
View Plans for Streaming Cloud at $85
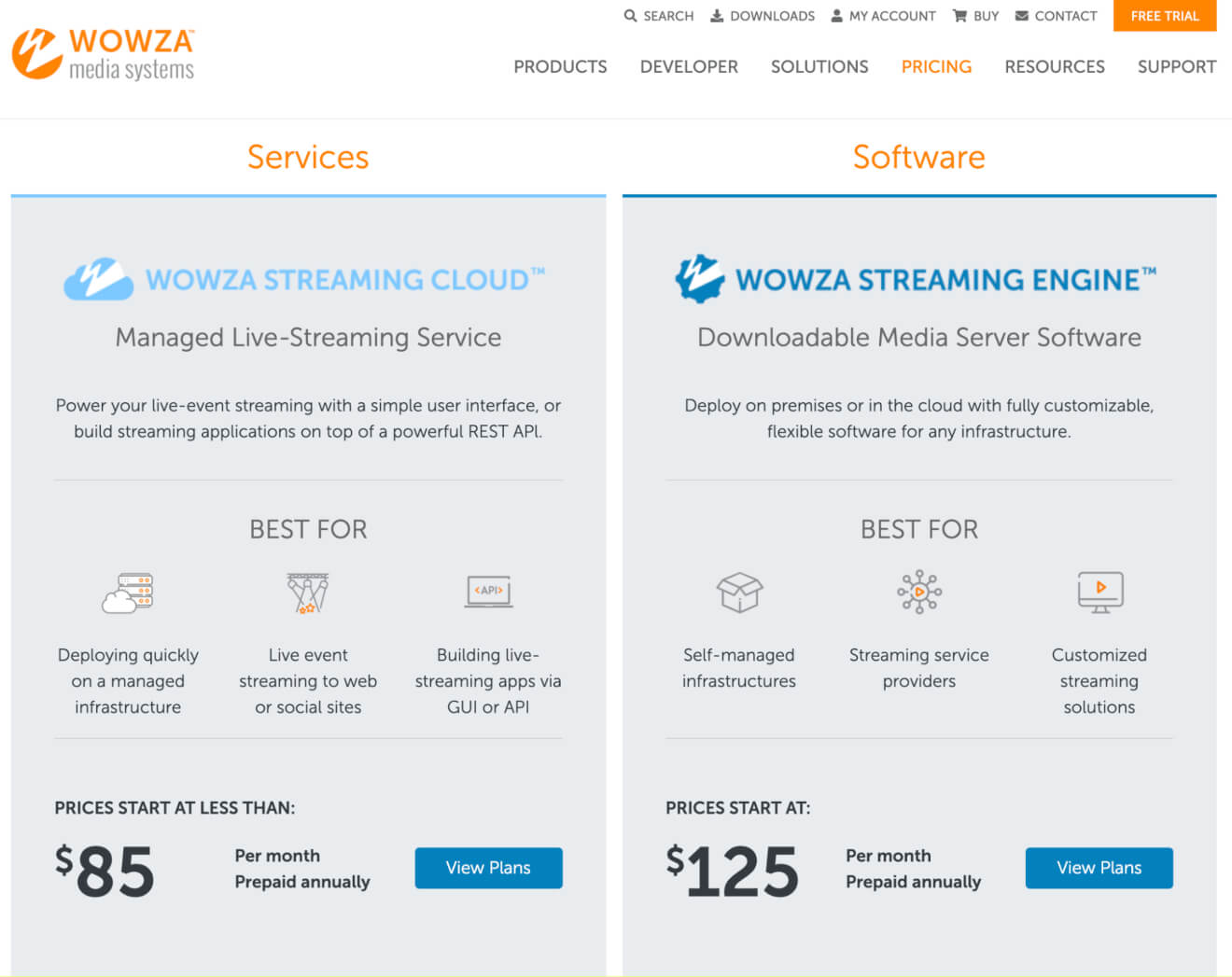click(x=488, y=868)
